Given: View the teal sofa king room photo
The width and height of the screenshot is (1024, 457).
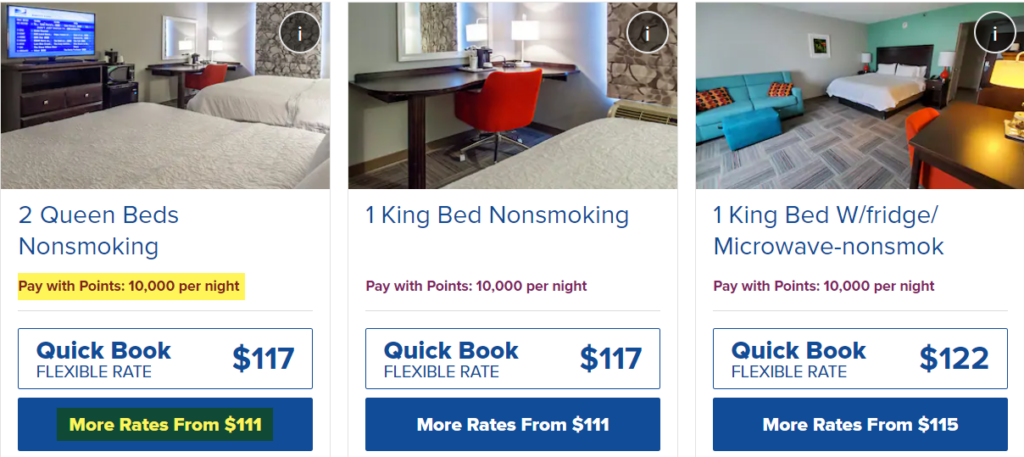Looking at the screenshot, I should click(x=860, y=95).
